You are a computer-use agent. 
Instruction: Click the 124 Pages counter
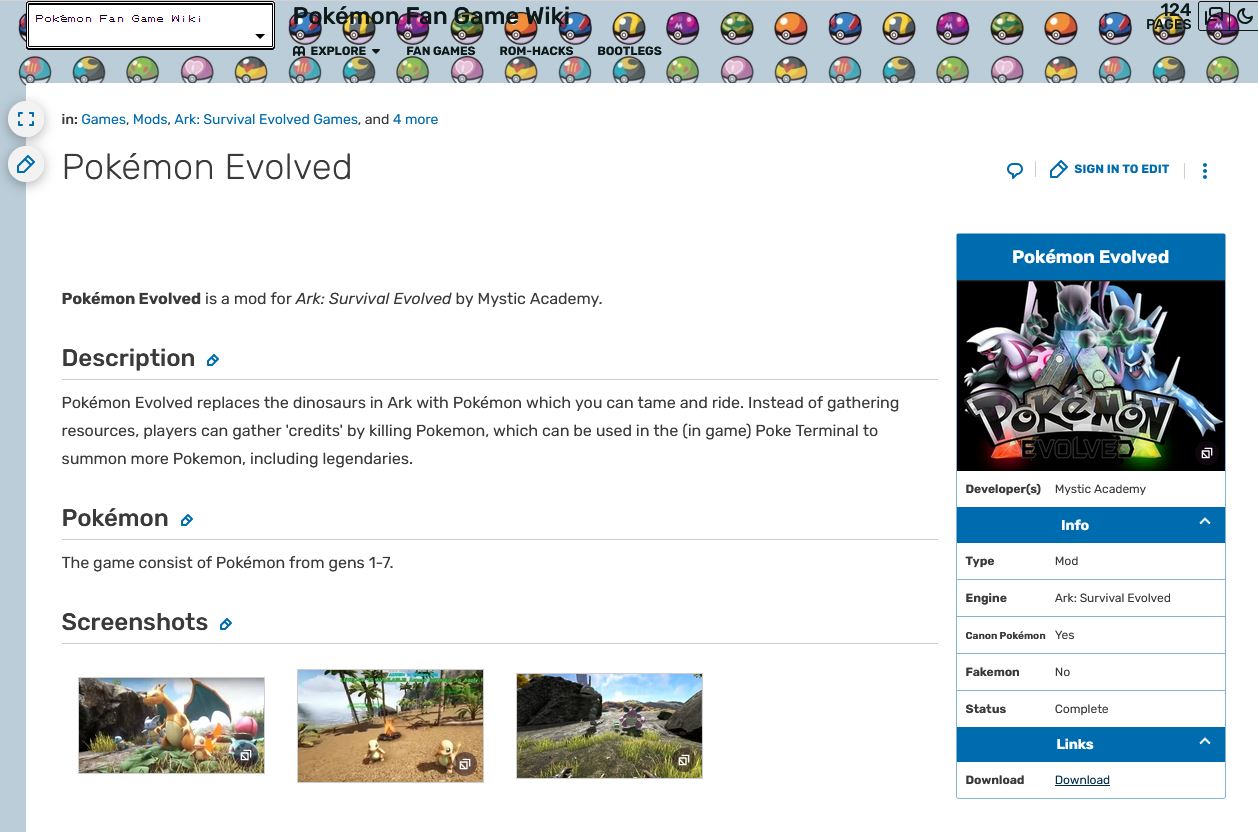[x=1169, y=16]
